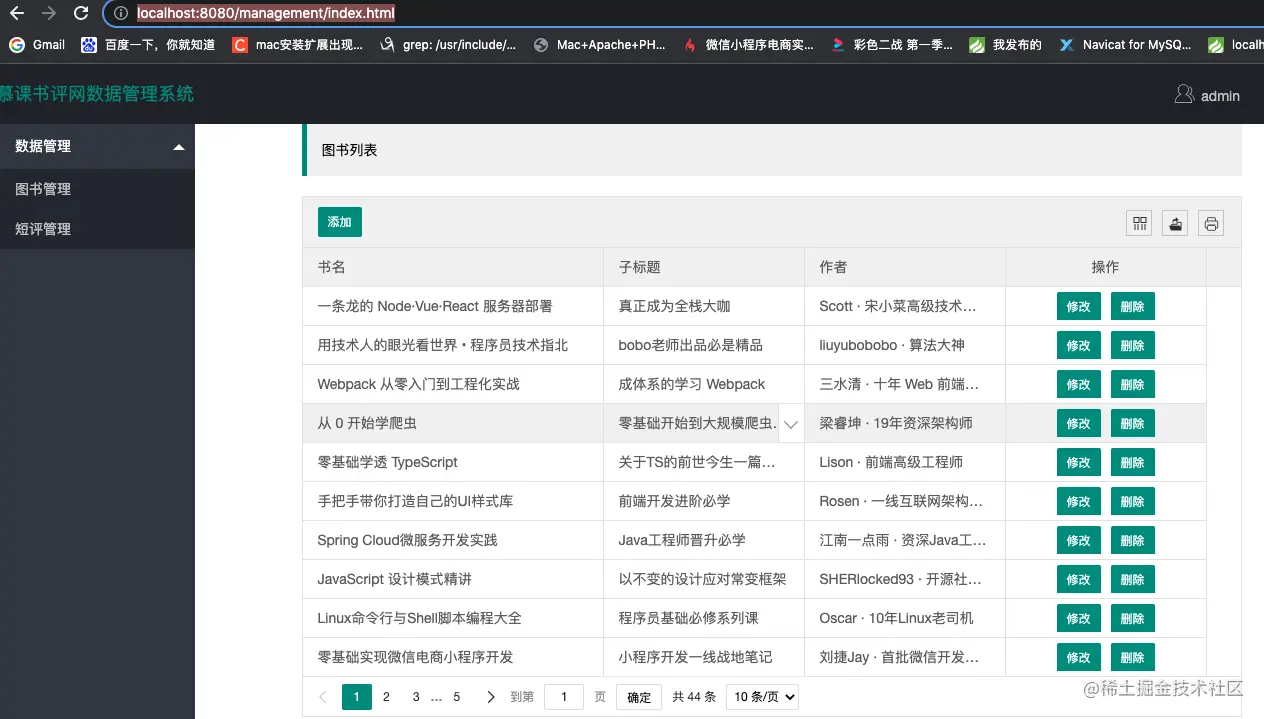Click the browser reload icon
The width and height of the screenshot is (1264, 719).
[x=82, y=13]
